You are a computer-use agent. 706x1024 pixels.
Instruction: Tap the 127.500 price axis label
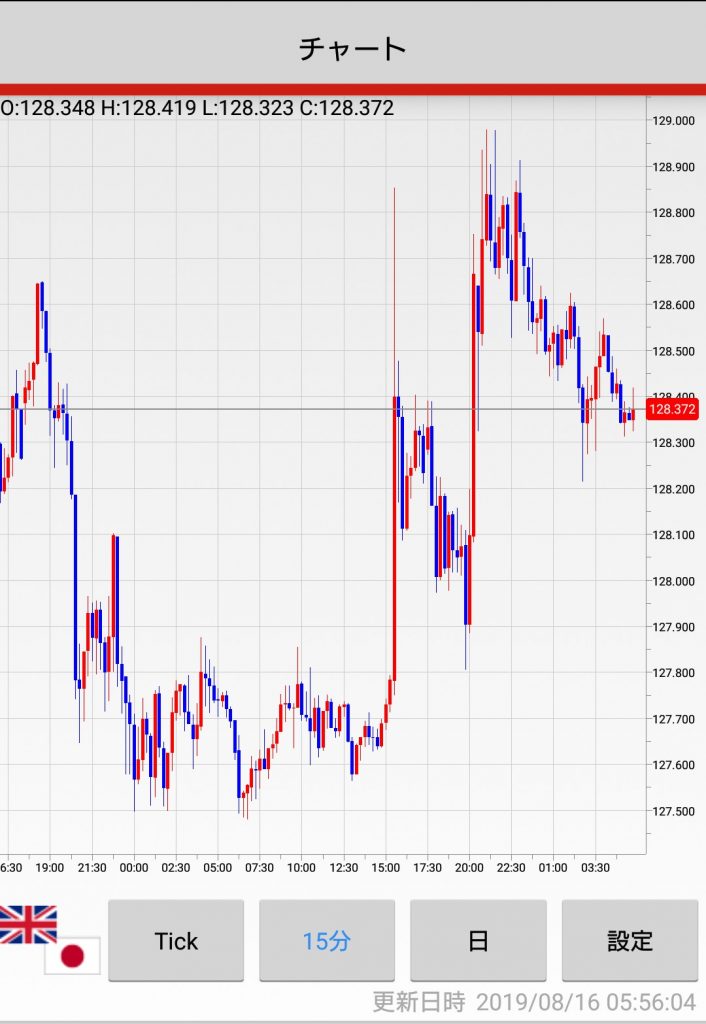click(x=672, y=811)
